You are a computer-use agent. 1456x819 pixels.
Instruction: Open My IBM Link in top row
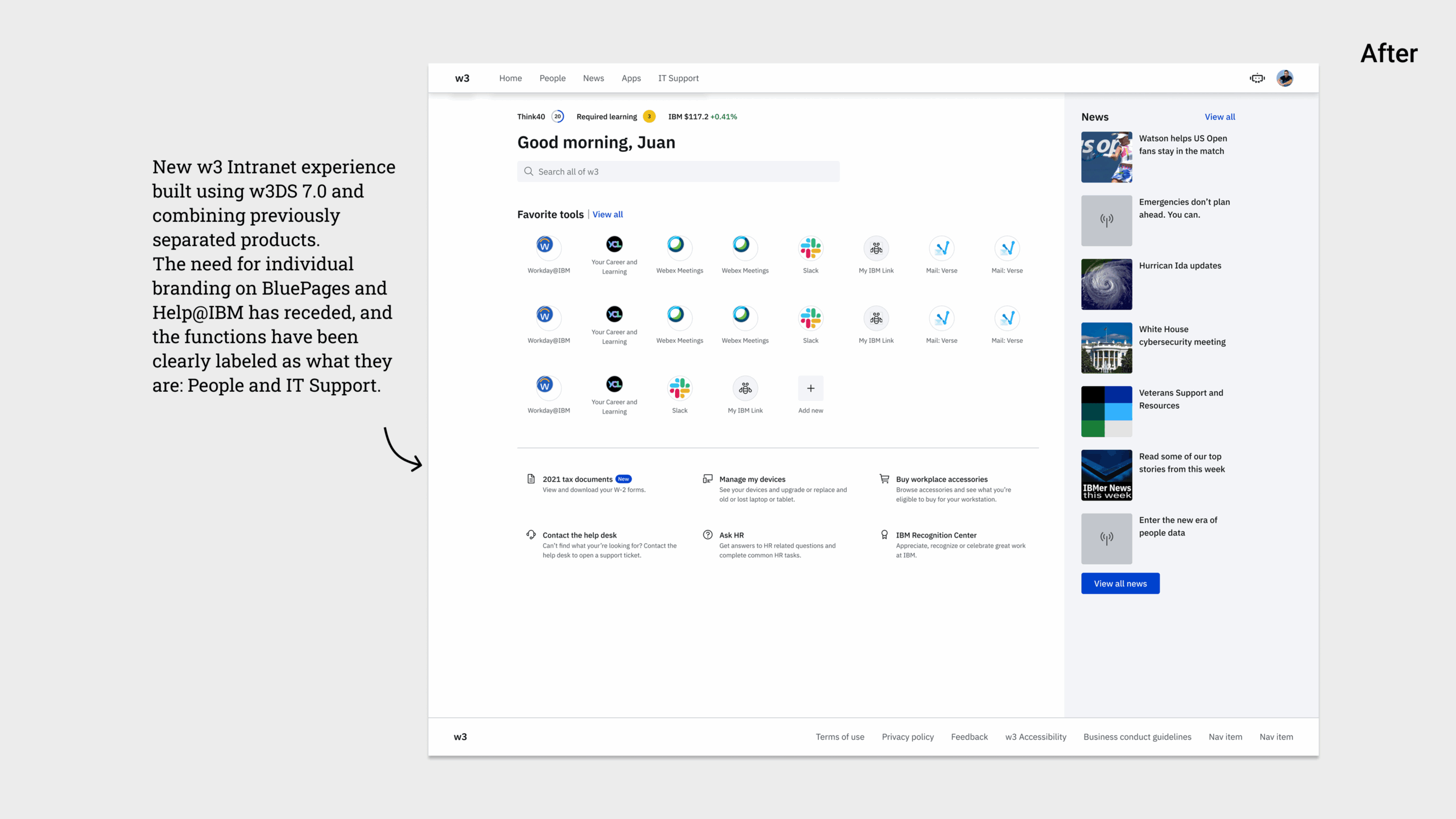pyautogui.click(x=876, y=248)
